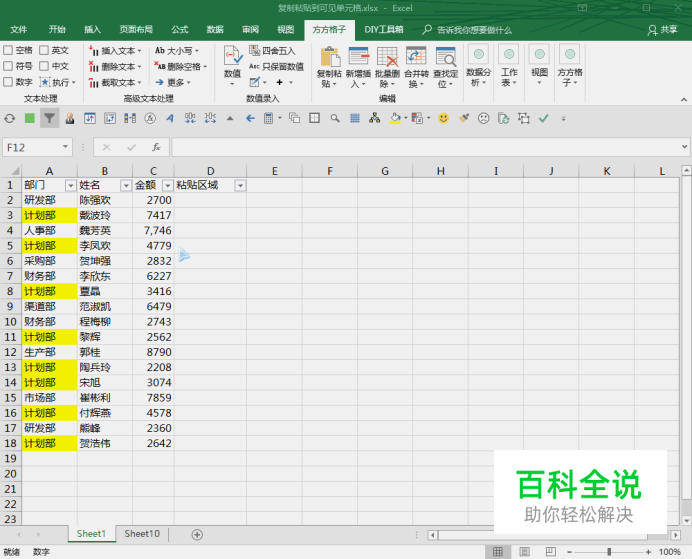
Task: Open the 文件 menu
Action: tap(19, 30)
